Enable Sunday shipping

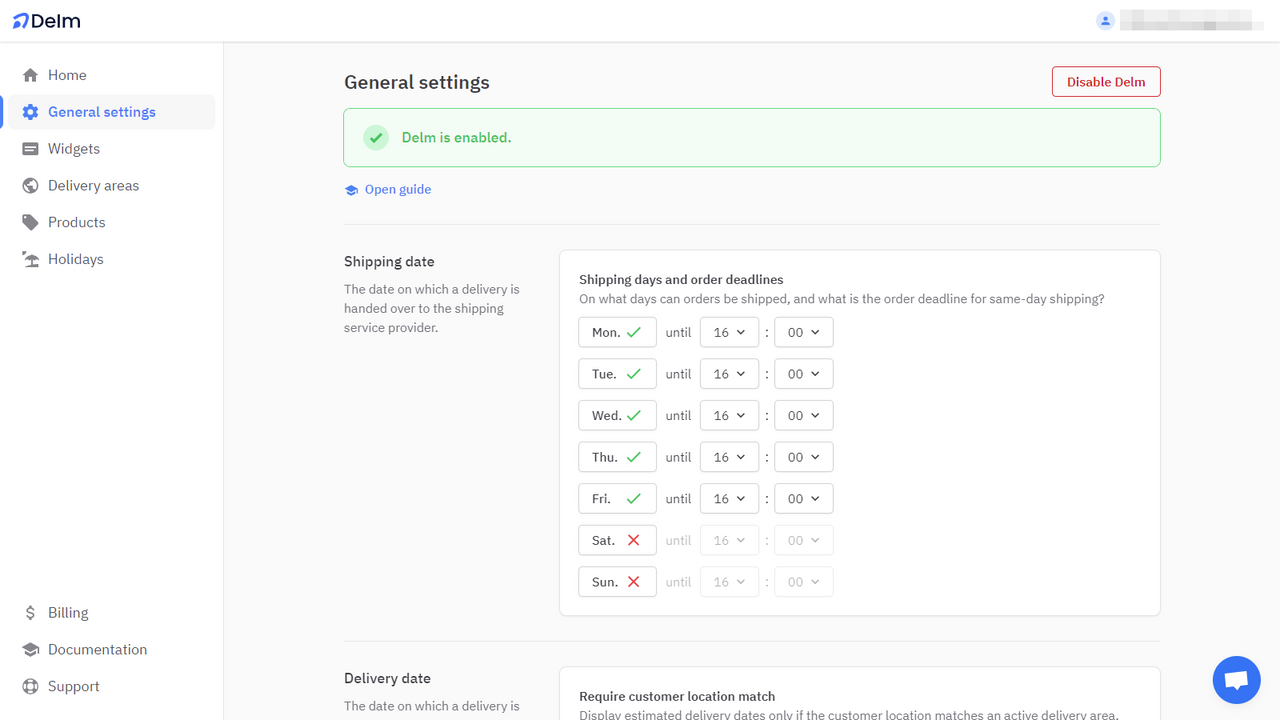[617, 581]
